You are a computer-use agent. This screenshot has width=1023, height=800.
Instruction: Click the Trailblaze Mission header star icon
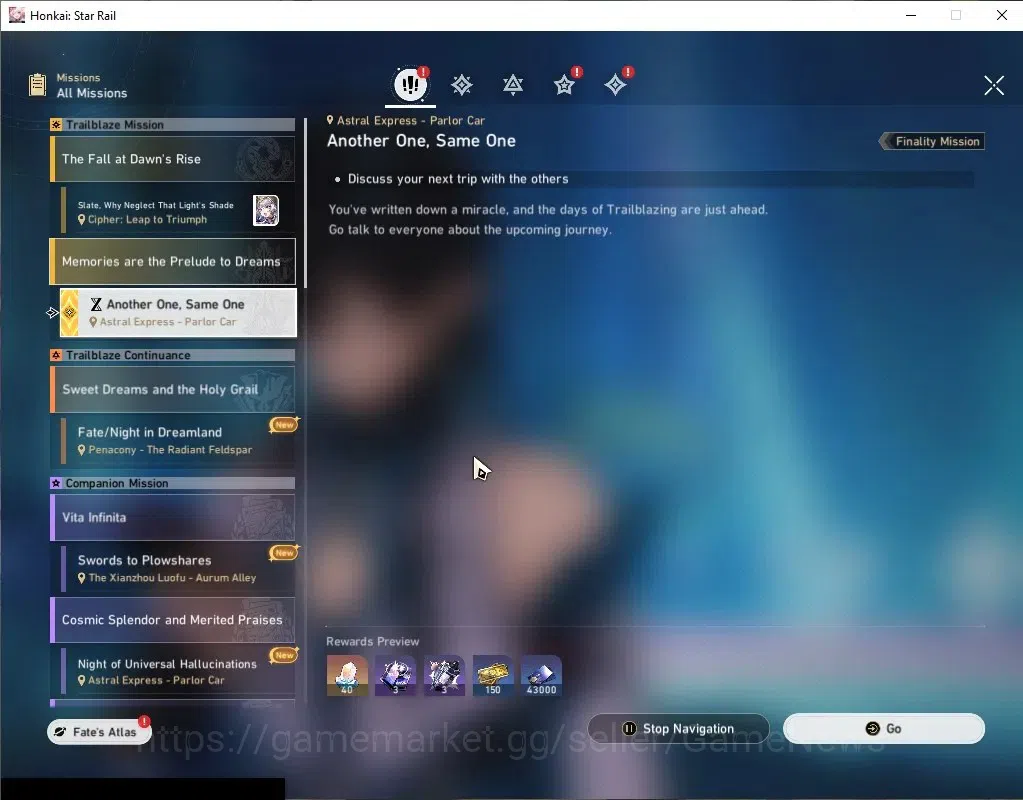(56, 125)
